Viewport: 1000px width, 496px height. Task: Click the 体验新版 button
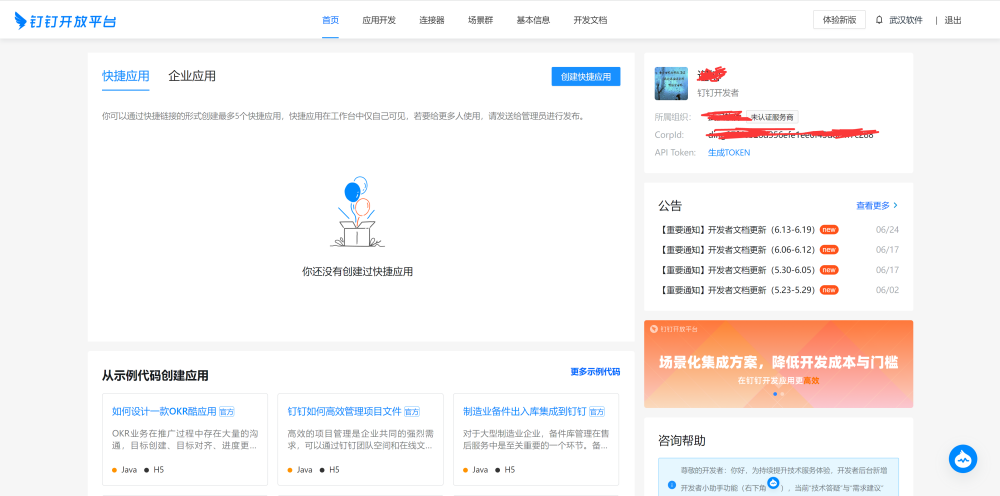click(x=839, y=20)
